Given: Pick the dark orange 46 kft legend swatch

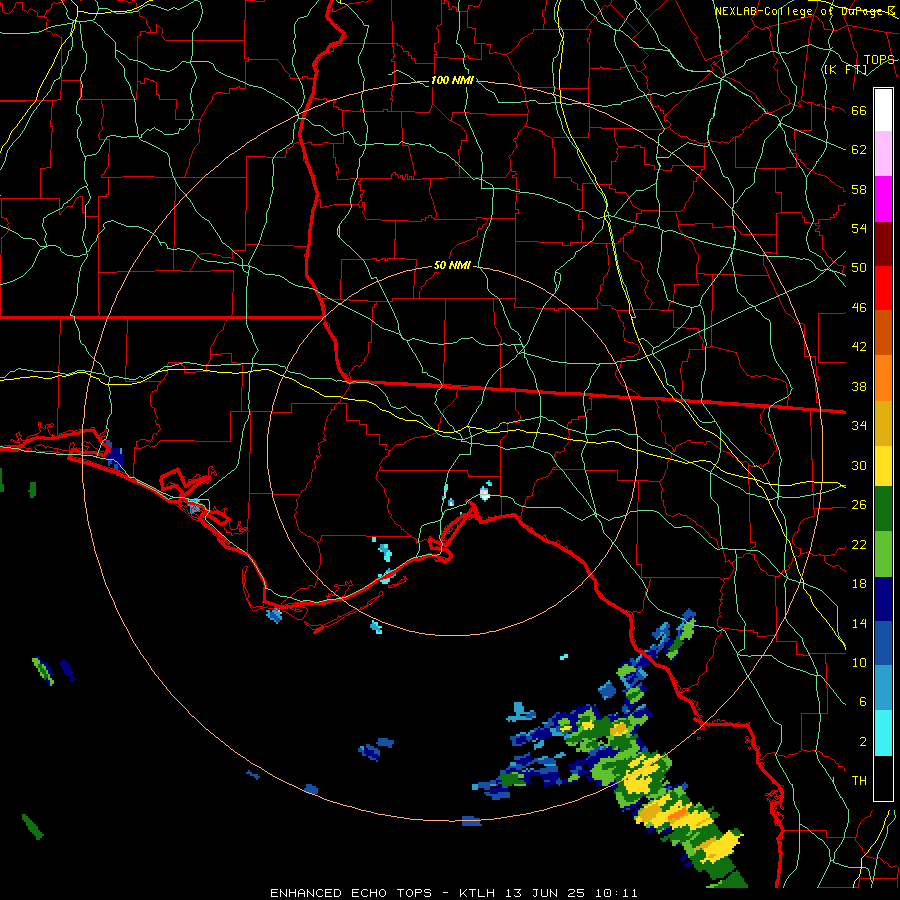Looking at the screenshot, I should [x=883, y=332].
